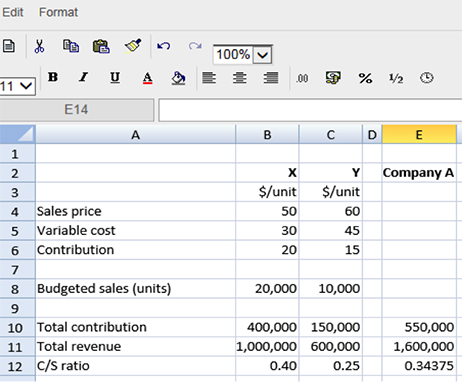Click the Paste clipboard icon
This screenshot has height=382, width=462.
point(101,46)
